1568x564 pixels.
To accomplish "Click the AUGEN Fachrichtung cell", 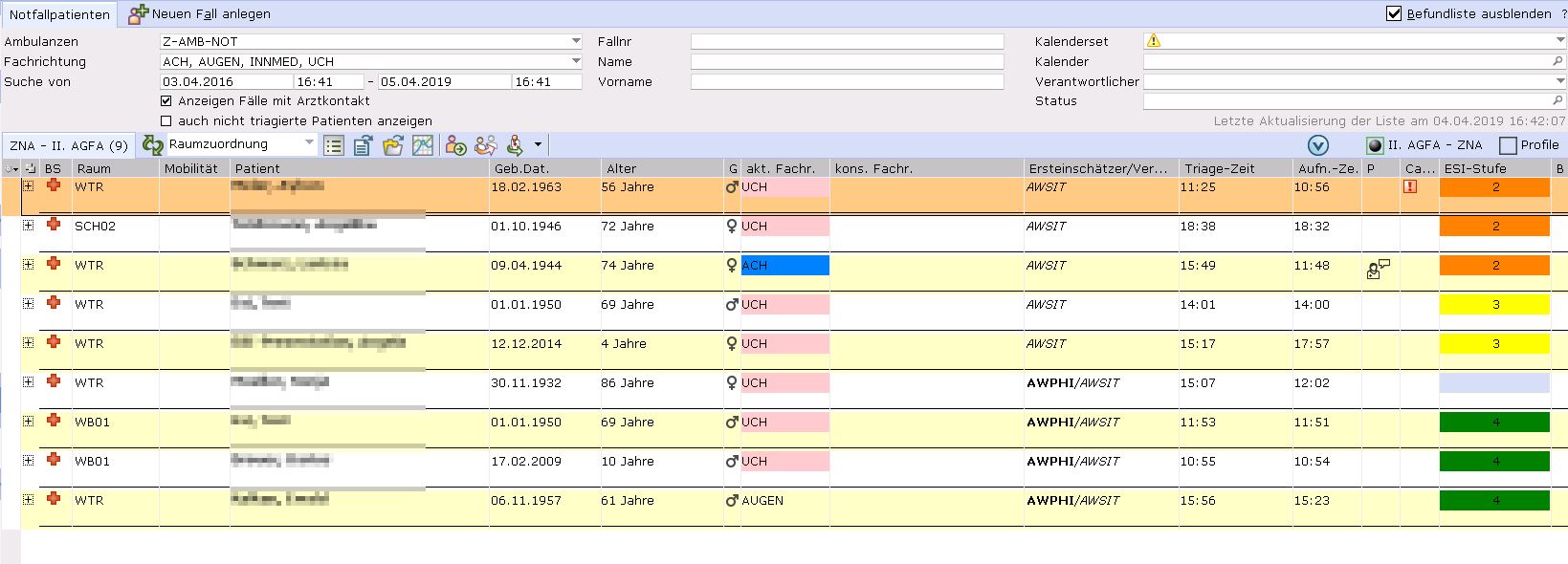I will pos(785,501).
